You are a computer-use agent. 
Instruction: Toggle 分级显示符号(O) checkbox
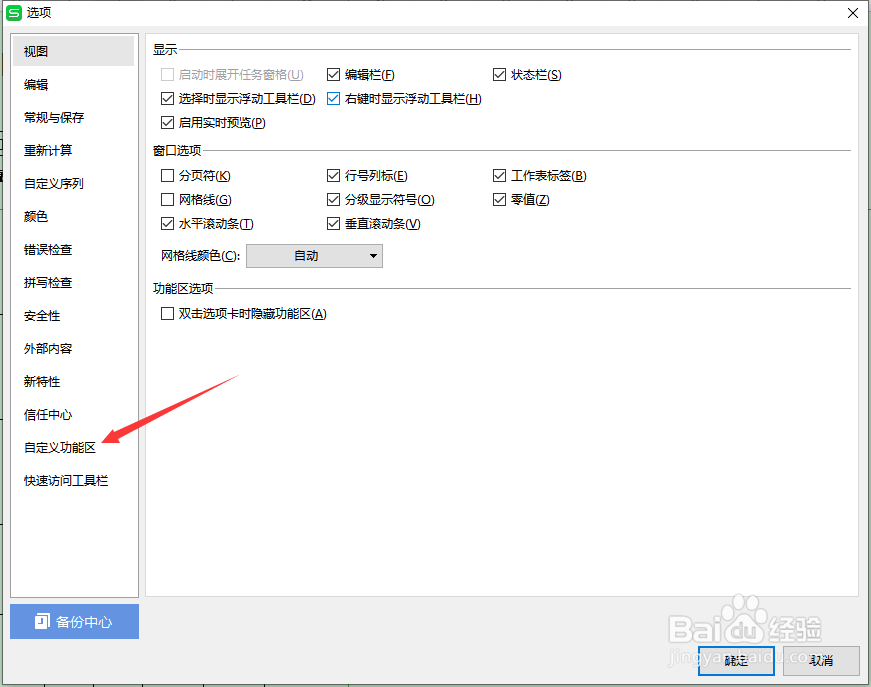click(333, 199)
